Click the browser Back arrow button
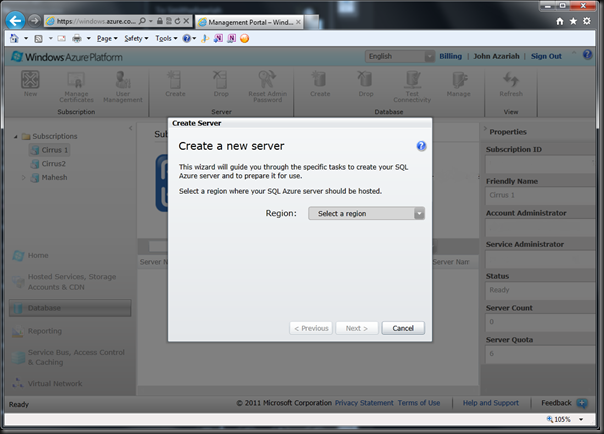This screenshot has height=434, width=604. point(15,21)
